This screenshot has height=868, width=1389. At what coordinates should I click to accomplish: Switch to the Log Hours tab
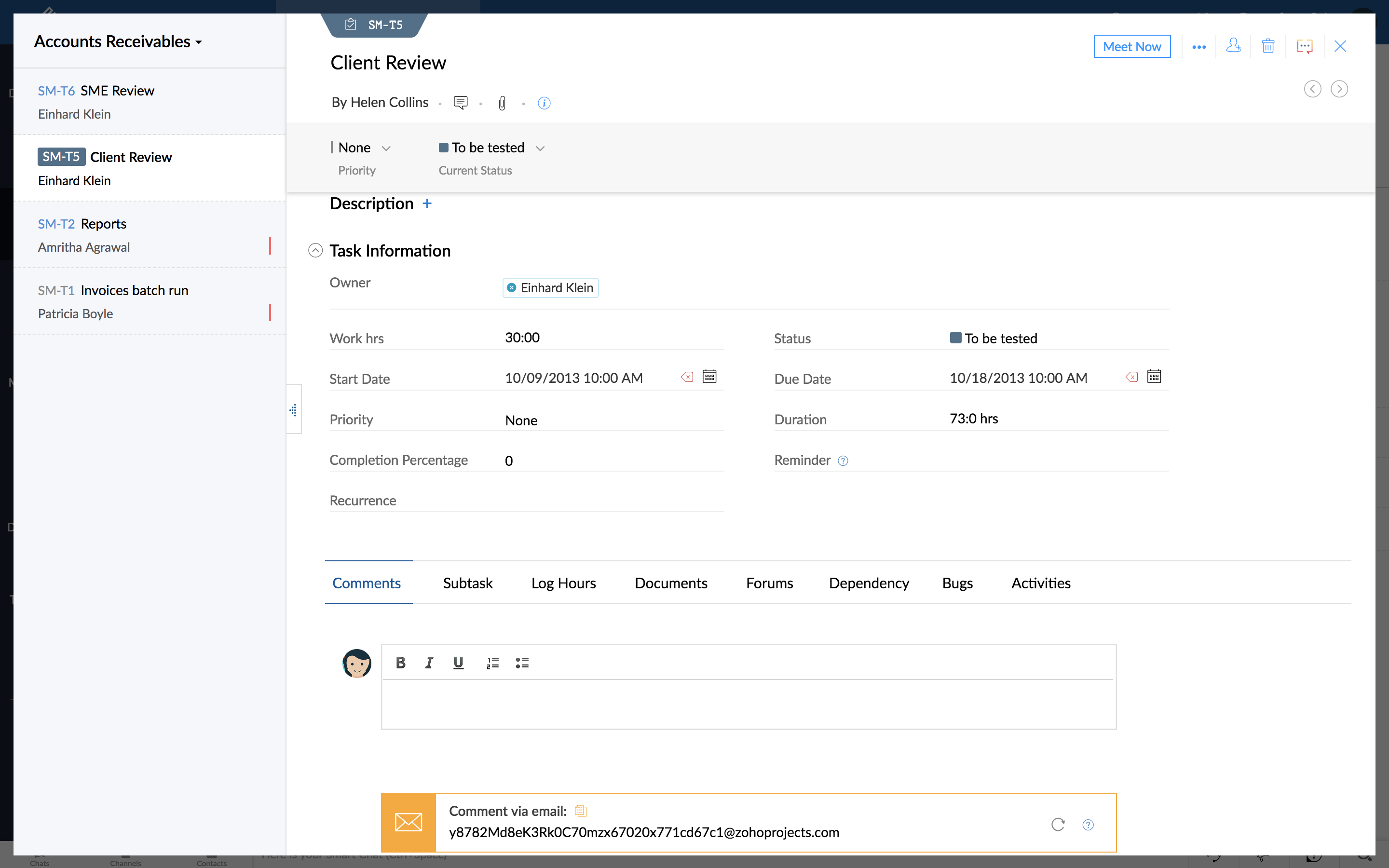pos(563,583)
